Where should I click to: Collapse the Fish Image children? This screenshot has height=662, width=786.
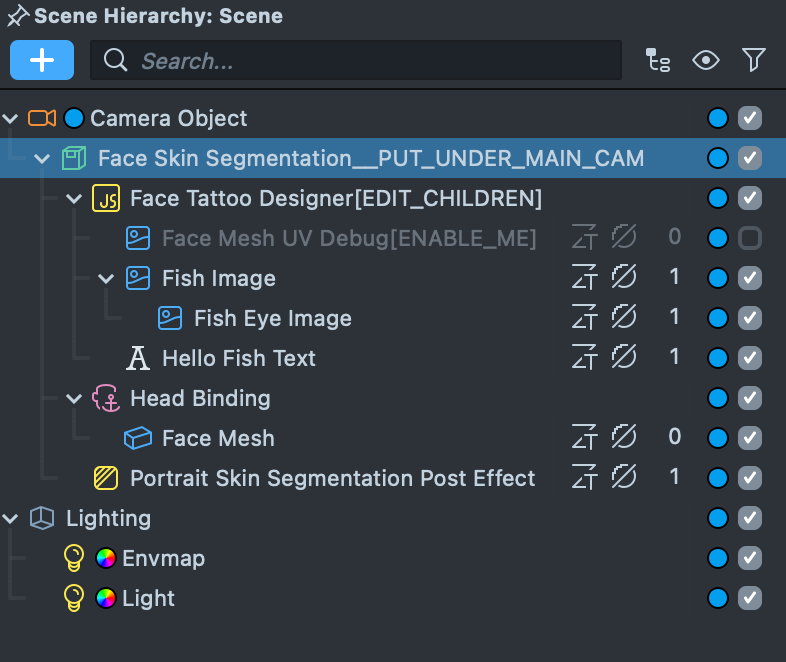(107, 278)
